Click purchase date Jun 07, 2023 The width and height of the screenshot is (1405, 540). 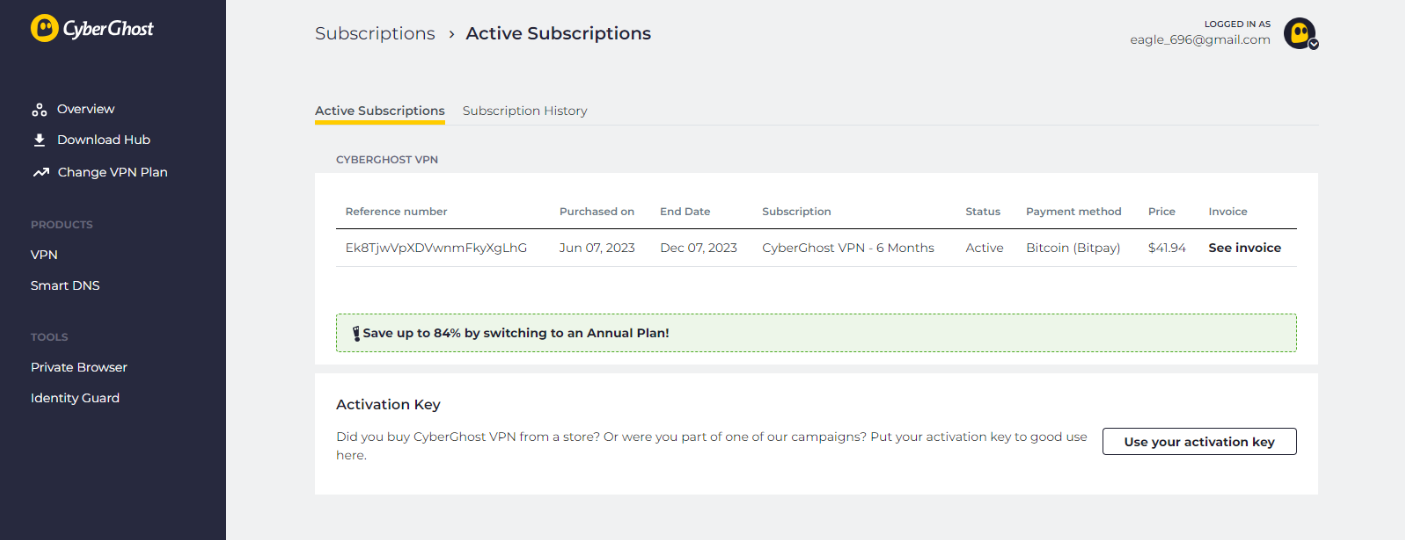597,248
